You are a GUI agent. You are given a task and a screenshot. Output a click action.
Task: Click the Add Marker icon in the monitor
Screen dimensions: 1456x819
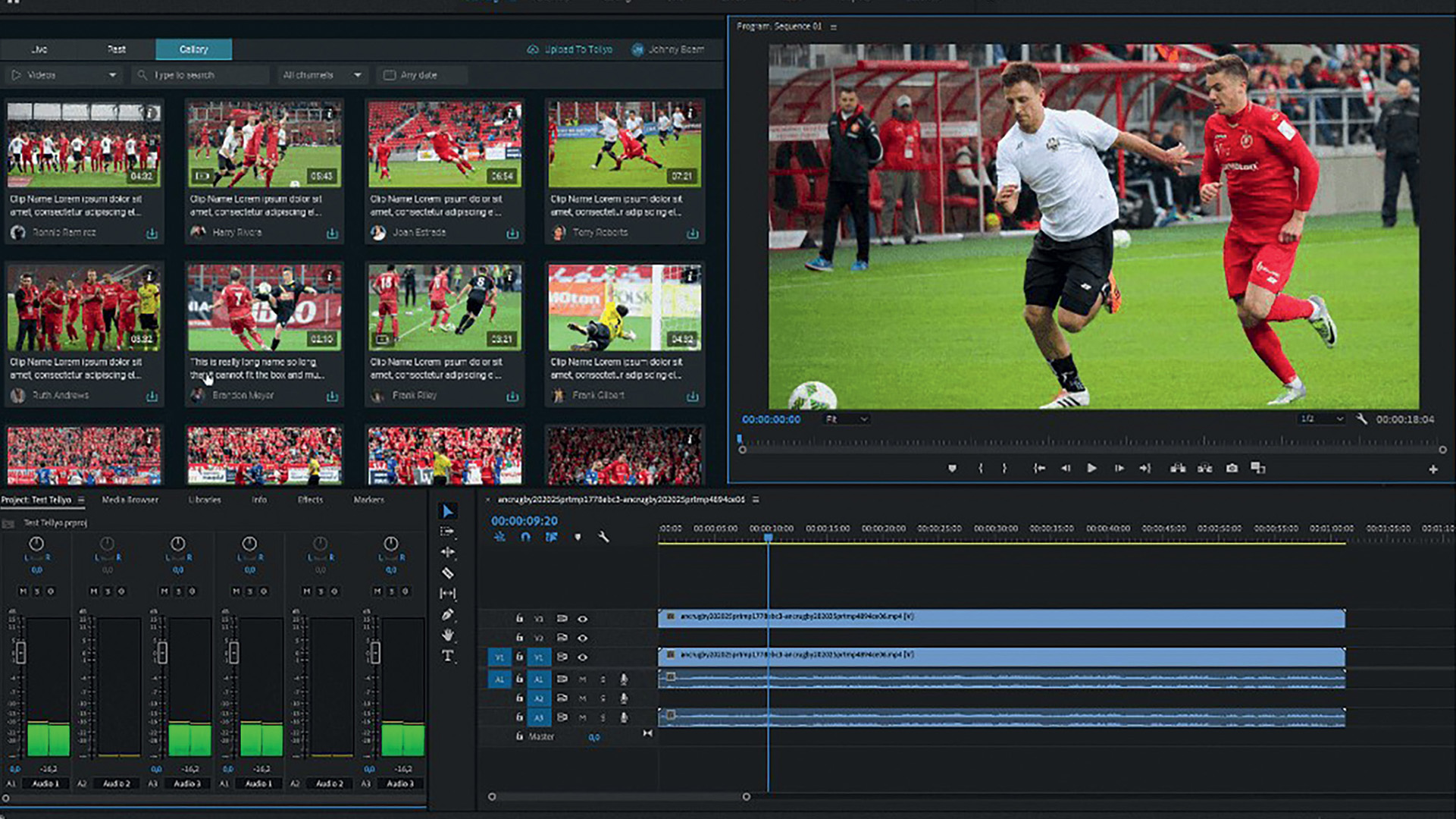[x=952, y=469]
